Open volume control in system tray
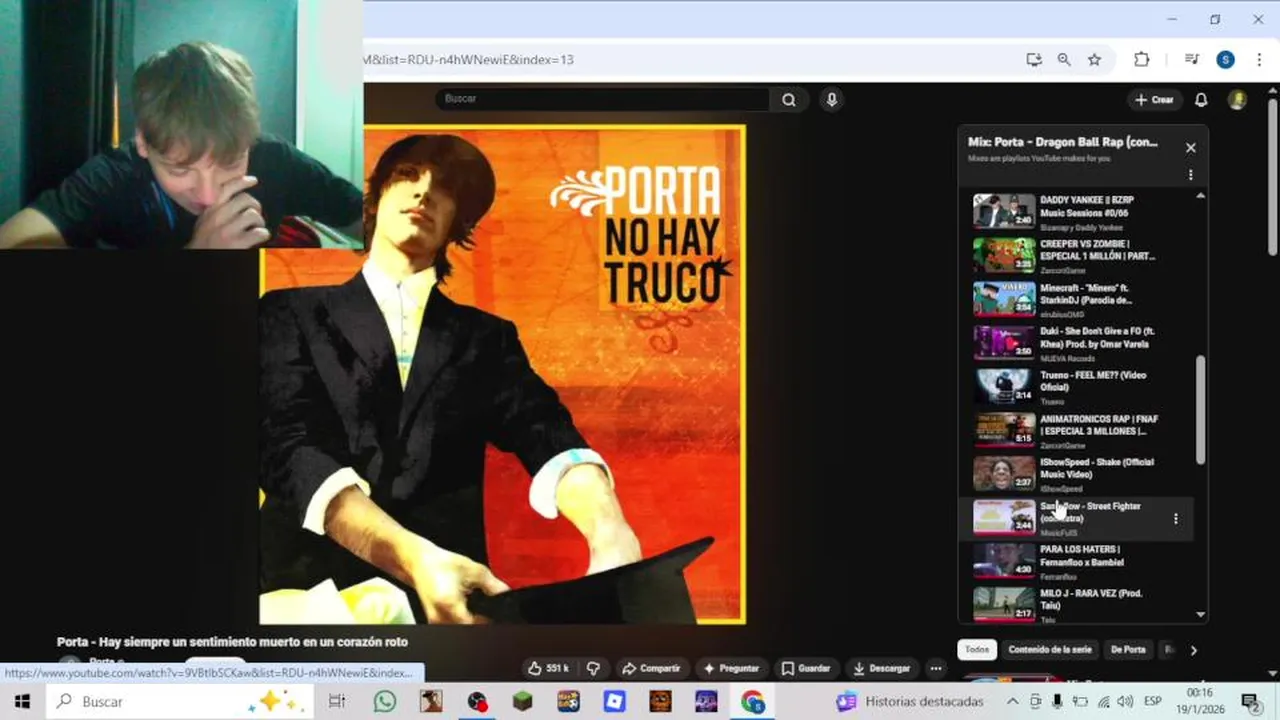Viewport: 1280px width, 720px height. pyautogui.click(x=1125, y=702)
